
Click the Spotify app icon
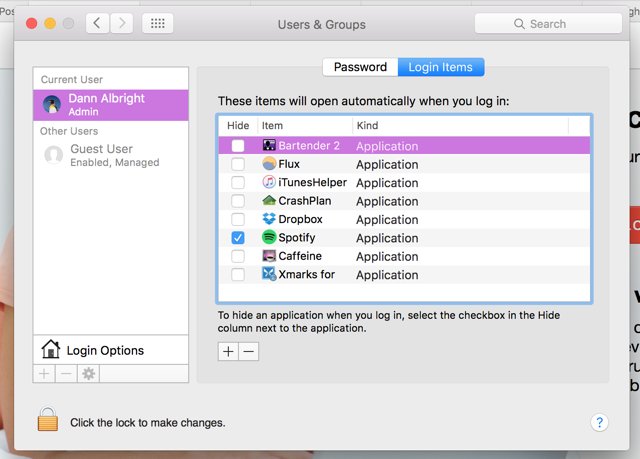coord(269,238)
